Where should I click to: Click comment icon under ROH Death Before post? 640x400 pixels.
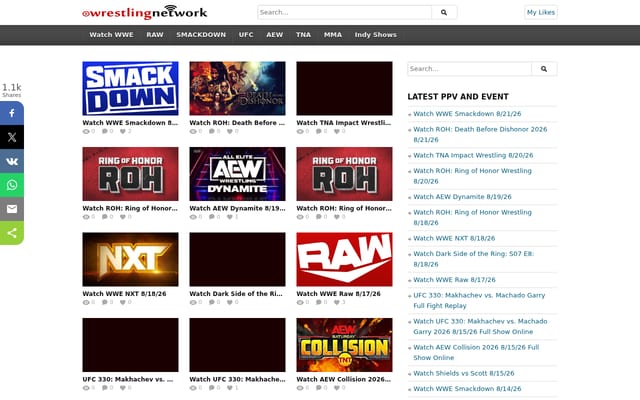pyautogui.click(x=211, y=131)
